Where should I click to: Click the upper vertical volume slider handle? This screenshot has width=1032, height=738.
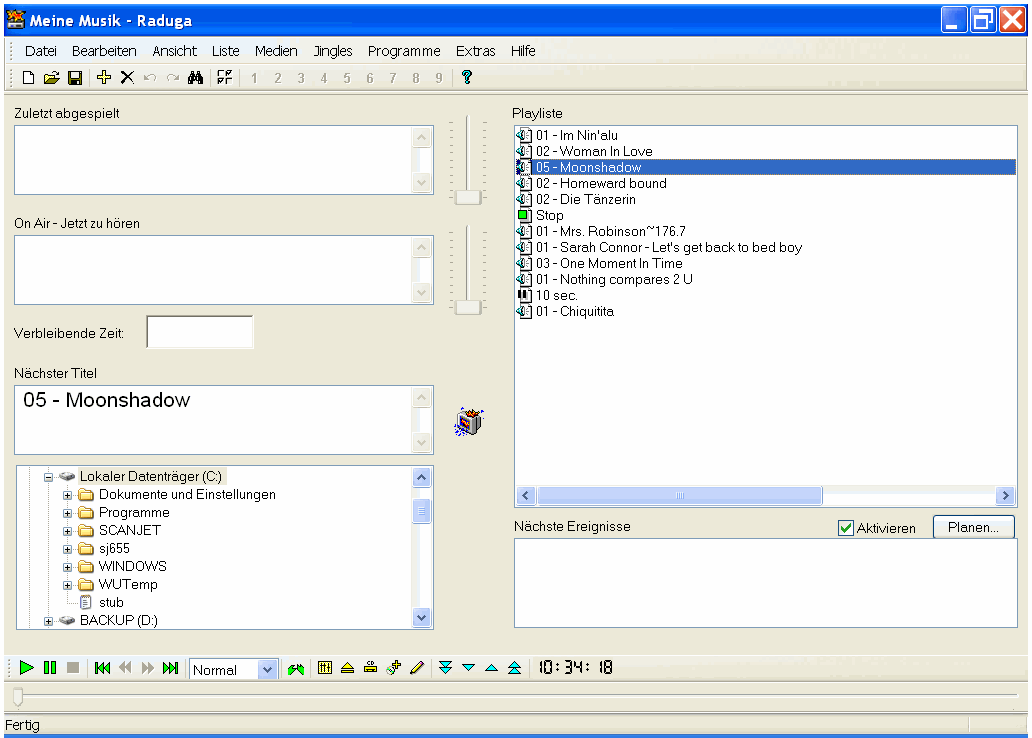point(467,197)
